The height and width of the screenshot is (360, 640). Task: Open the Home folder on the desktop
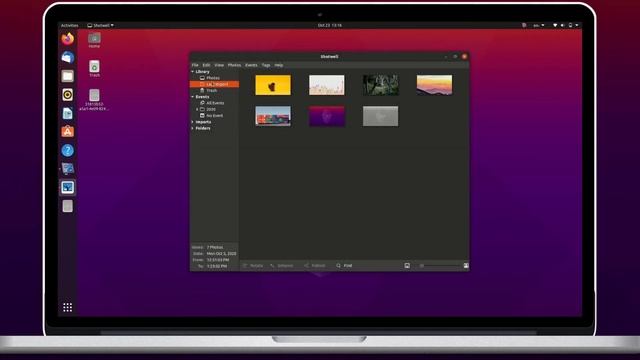pos(94,40)
